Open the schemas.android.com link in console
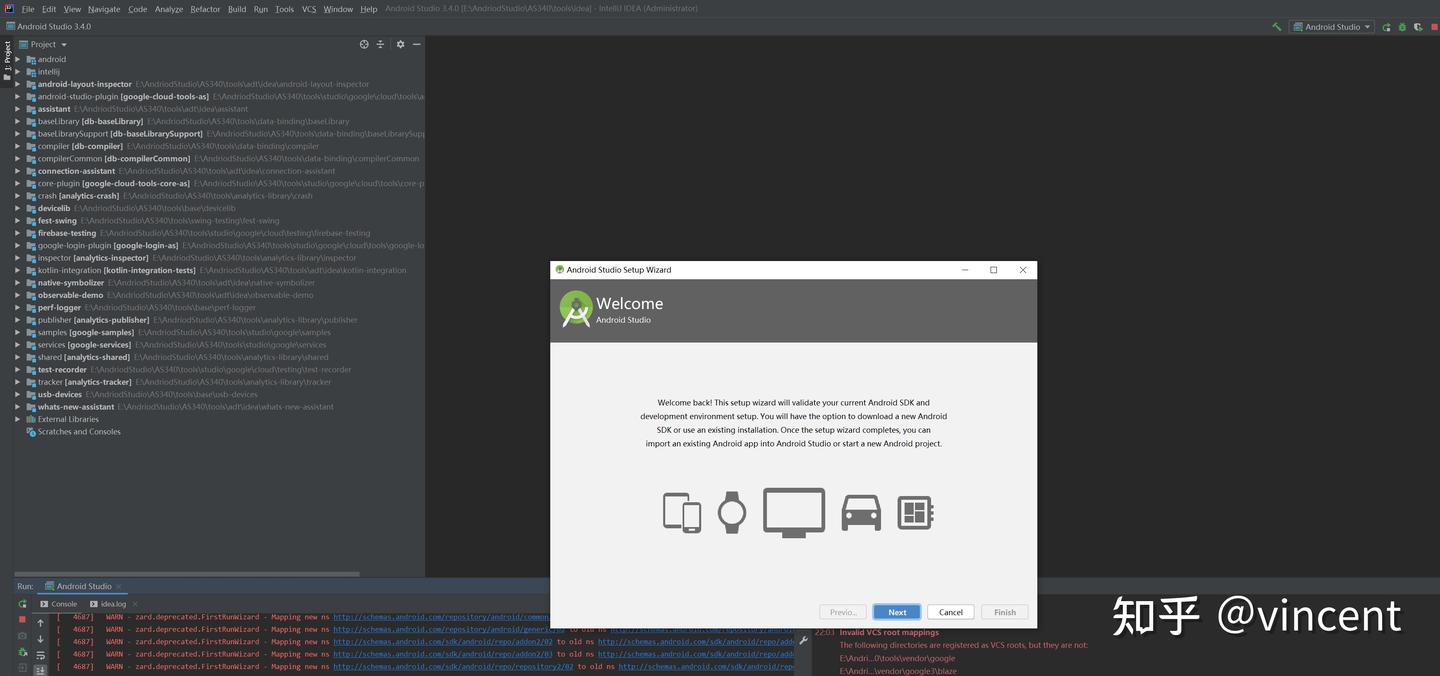 point(440,616)
